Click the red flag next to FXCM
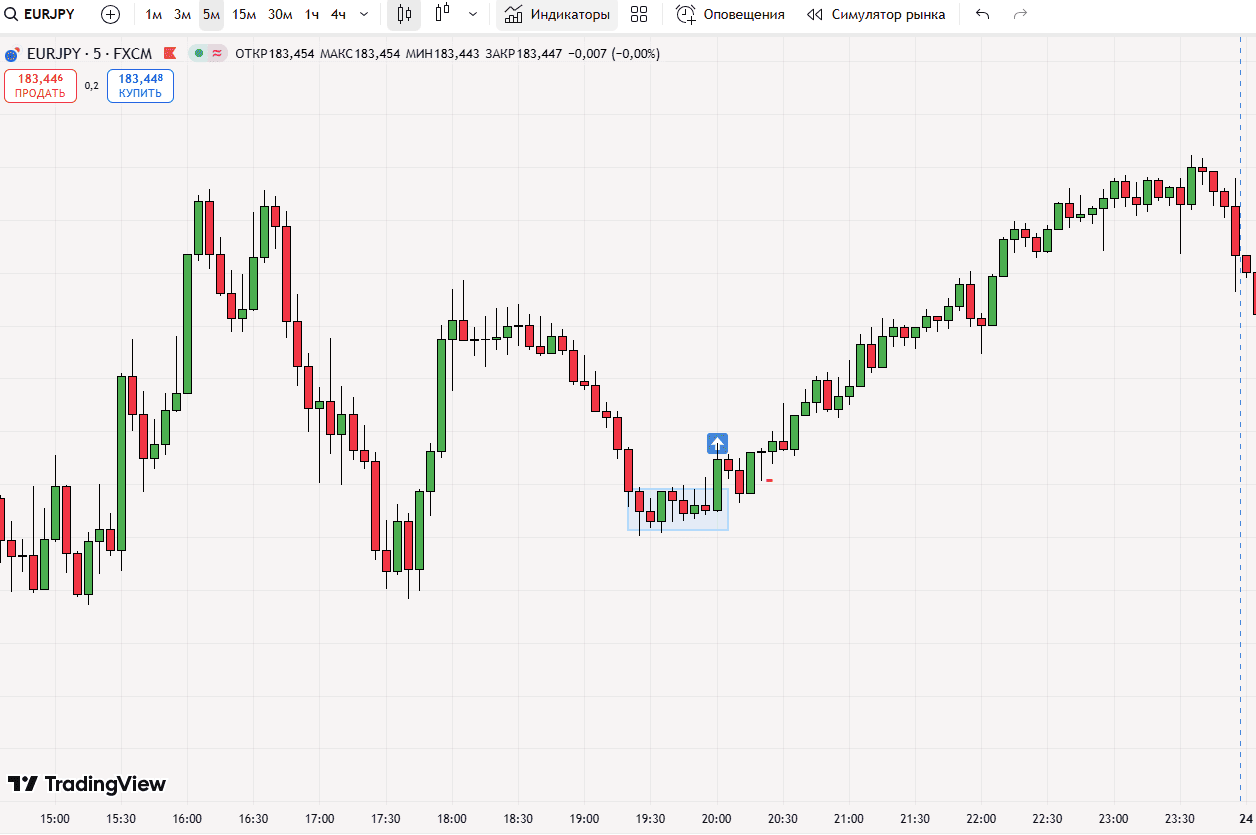1256x835 pixels. 170,53
